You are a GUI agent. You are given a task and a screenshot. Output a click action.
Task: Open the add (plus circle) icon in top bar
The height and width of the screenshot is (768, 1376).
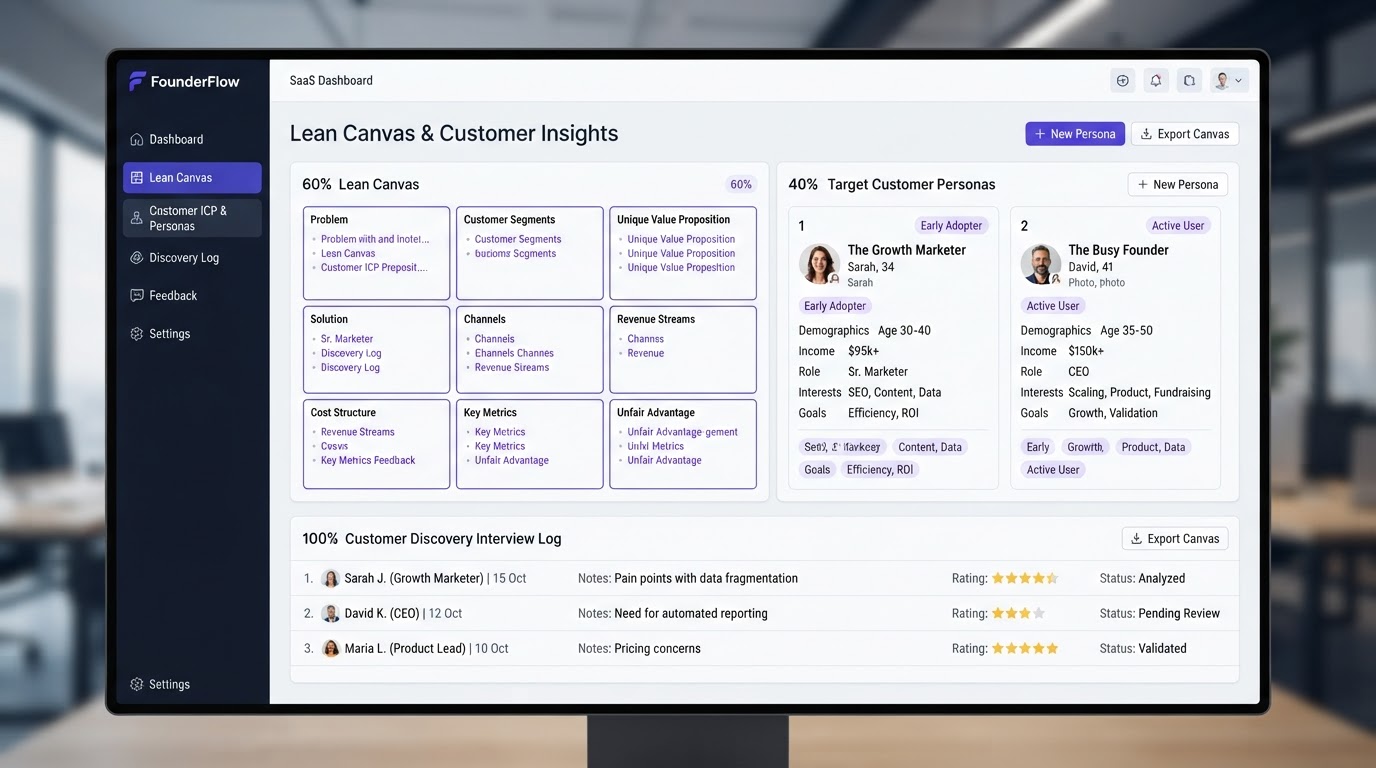[x=1123, y=81]
